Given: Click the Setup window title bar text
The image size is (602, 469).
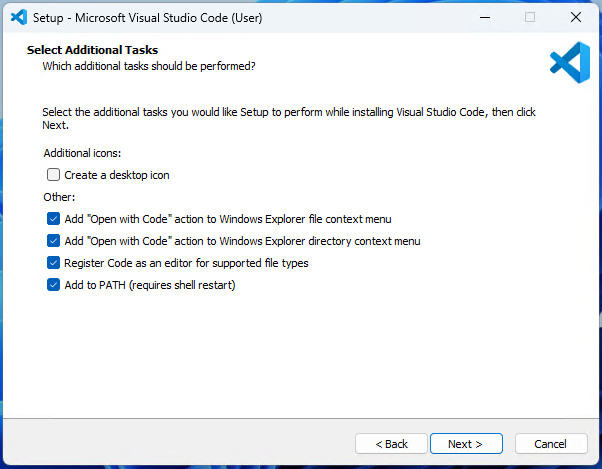Looking at the screenshot, I should point(147,18).
